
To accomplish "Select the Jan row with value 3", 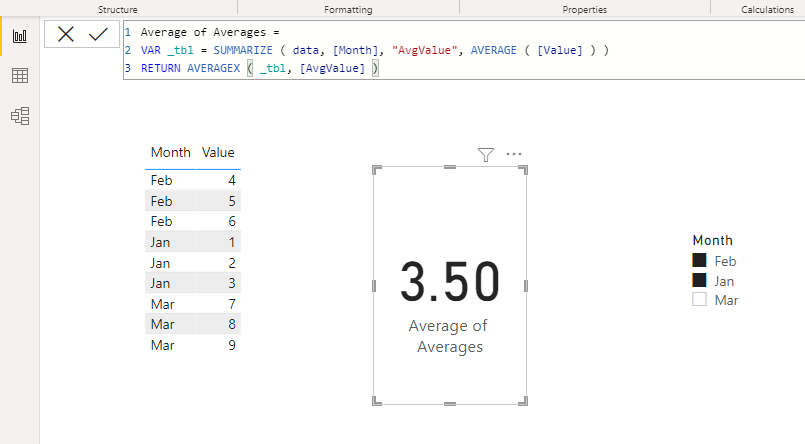I will (x=193, y=283).
